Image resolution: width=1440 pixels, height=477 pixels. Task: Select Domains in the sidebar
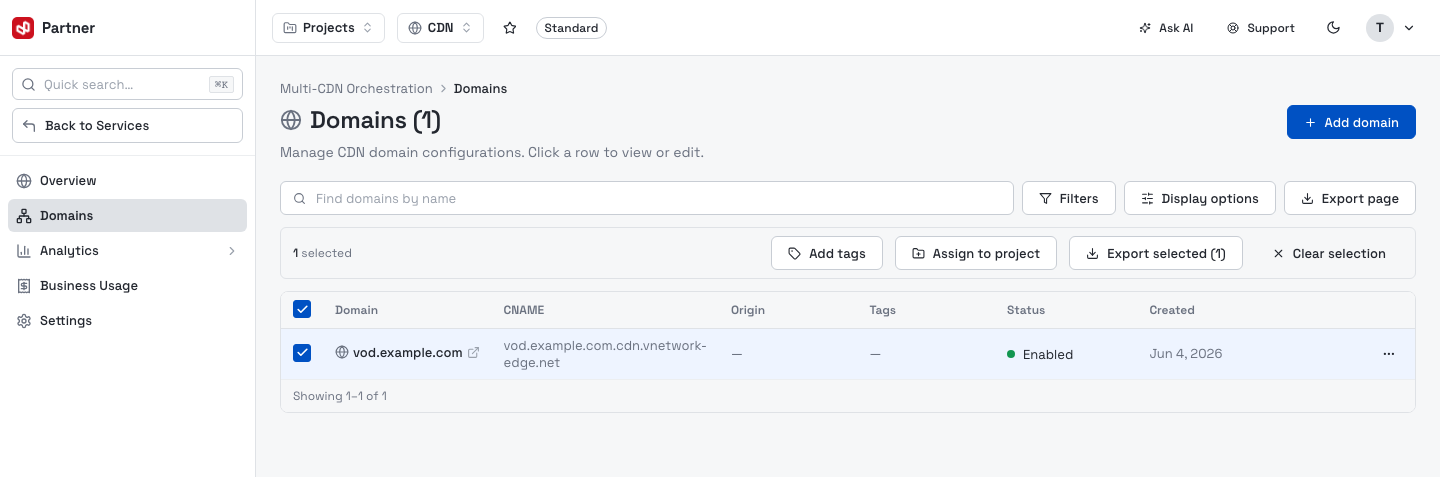(x=127, y=216)
